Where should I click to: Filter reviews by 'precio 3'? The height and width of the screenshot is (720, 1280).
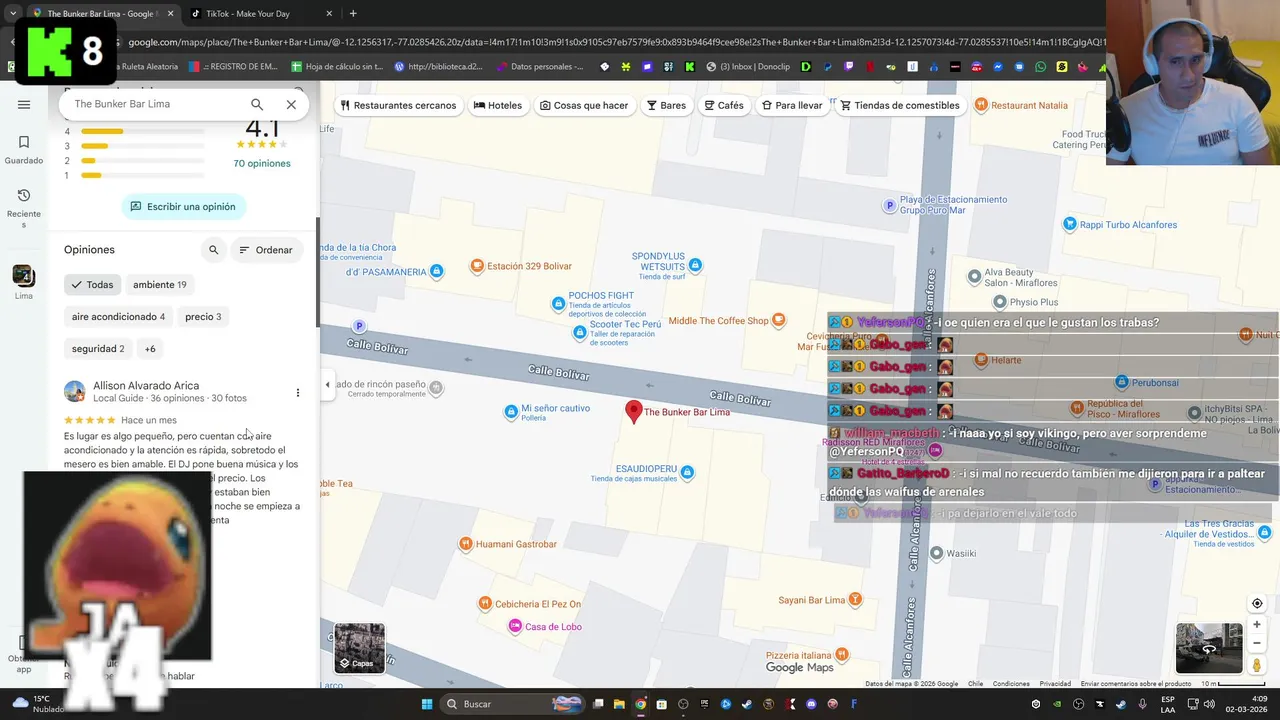coord(203,317)
